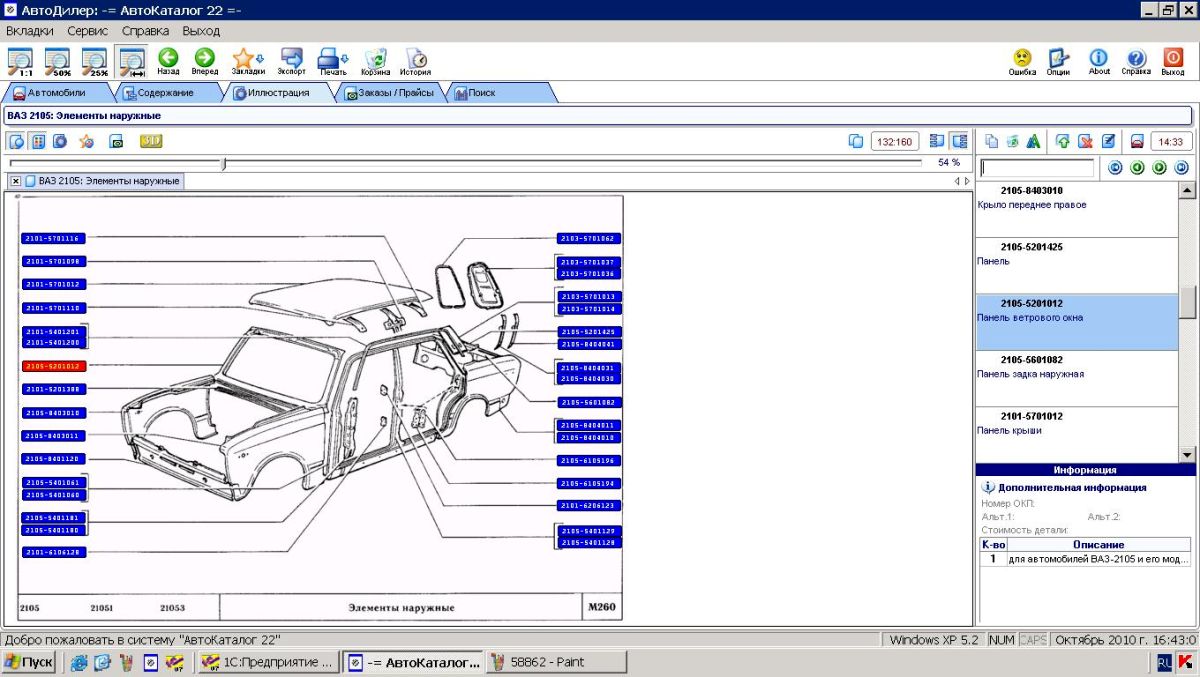Click the copy parts list icon
This screenshot has width=1200, height=677.
click(992, 141)
